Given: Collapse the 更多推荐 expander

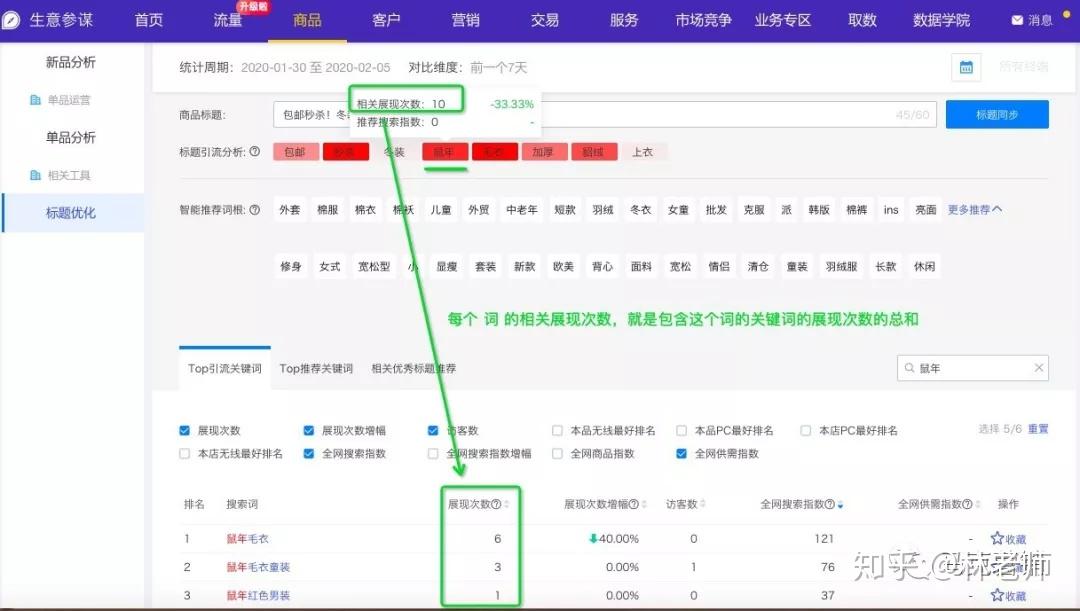Looking at the screenshot, I should pos(975,209).
